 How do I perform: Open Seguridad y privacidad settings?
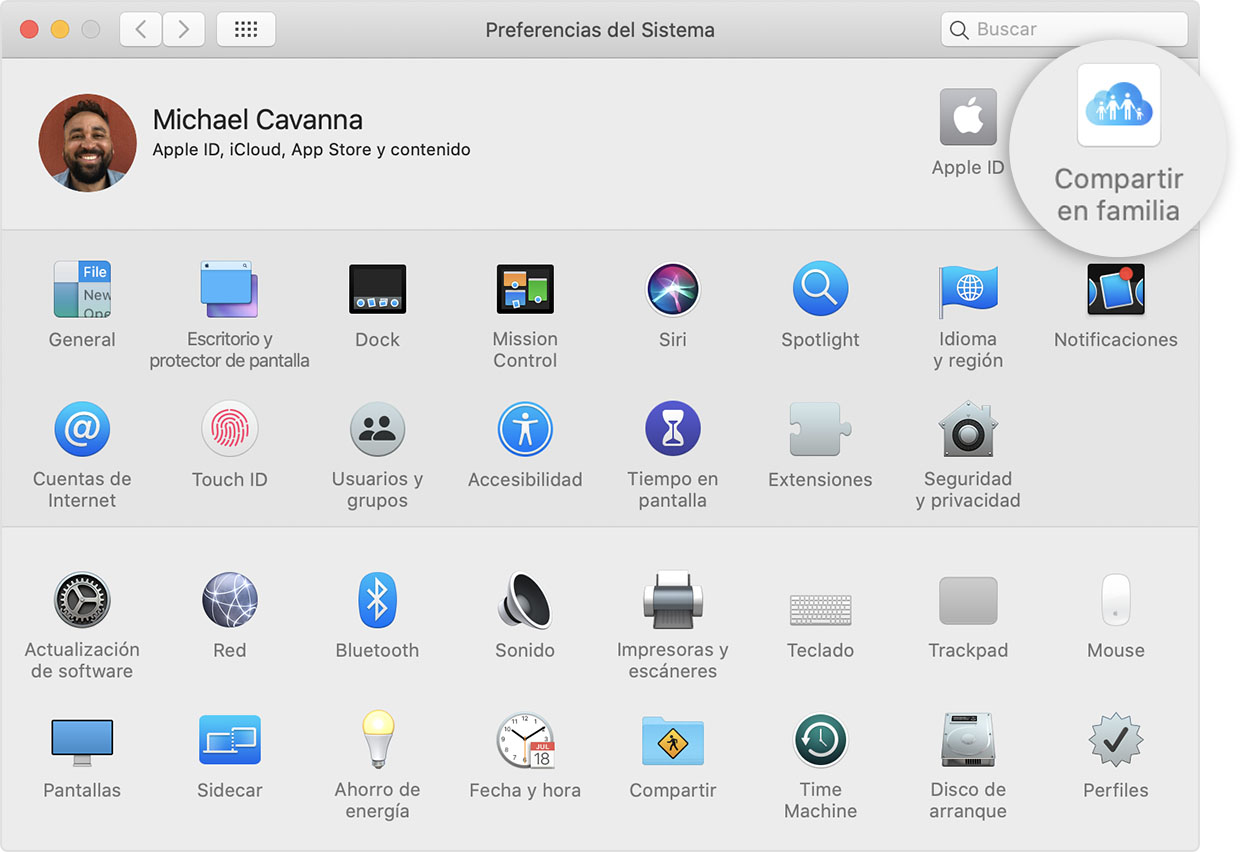(966, 428)
